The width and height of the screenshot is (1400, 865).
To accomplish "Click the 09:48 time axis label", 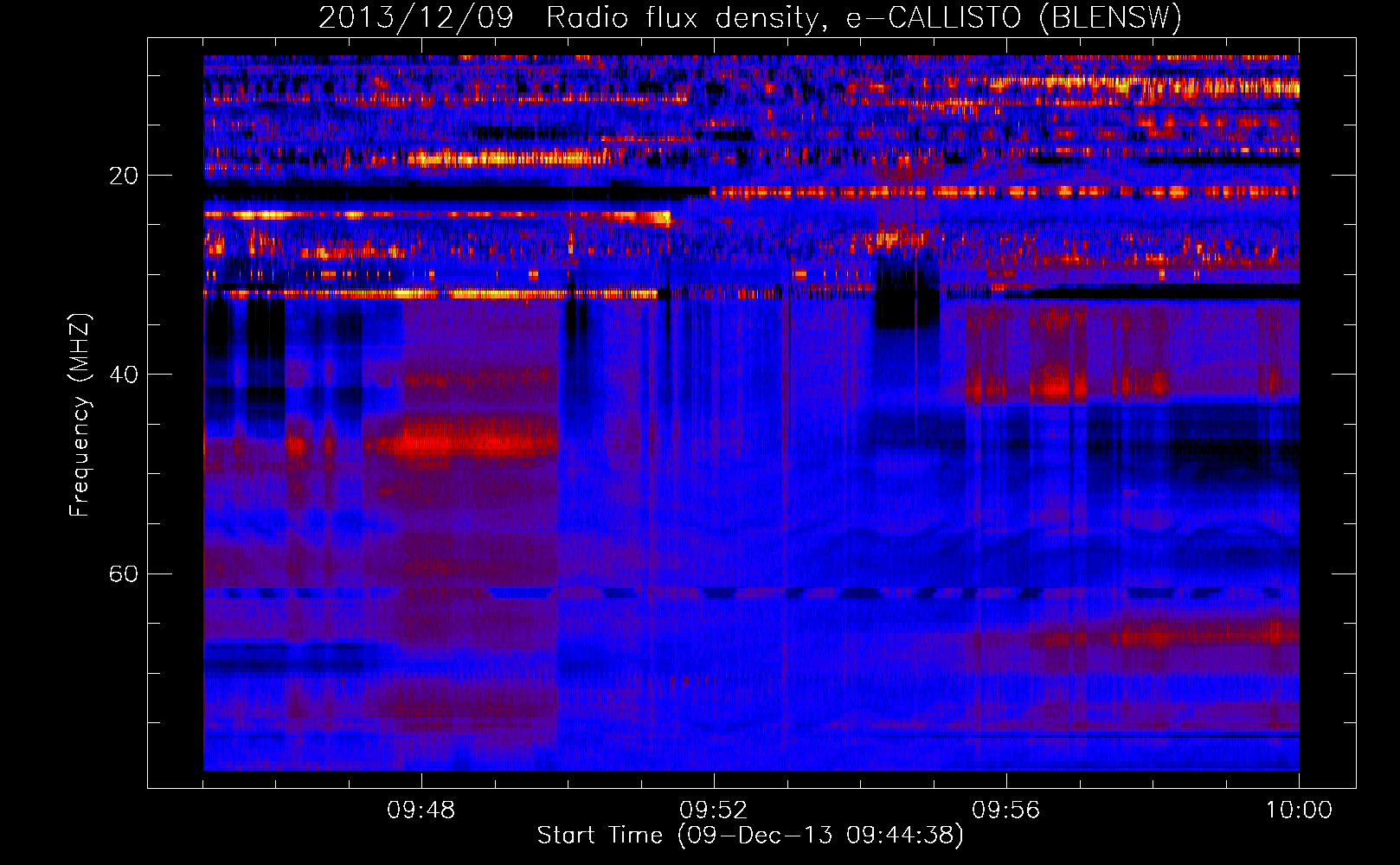I will tap(421, 811).
